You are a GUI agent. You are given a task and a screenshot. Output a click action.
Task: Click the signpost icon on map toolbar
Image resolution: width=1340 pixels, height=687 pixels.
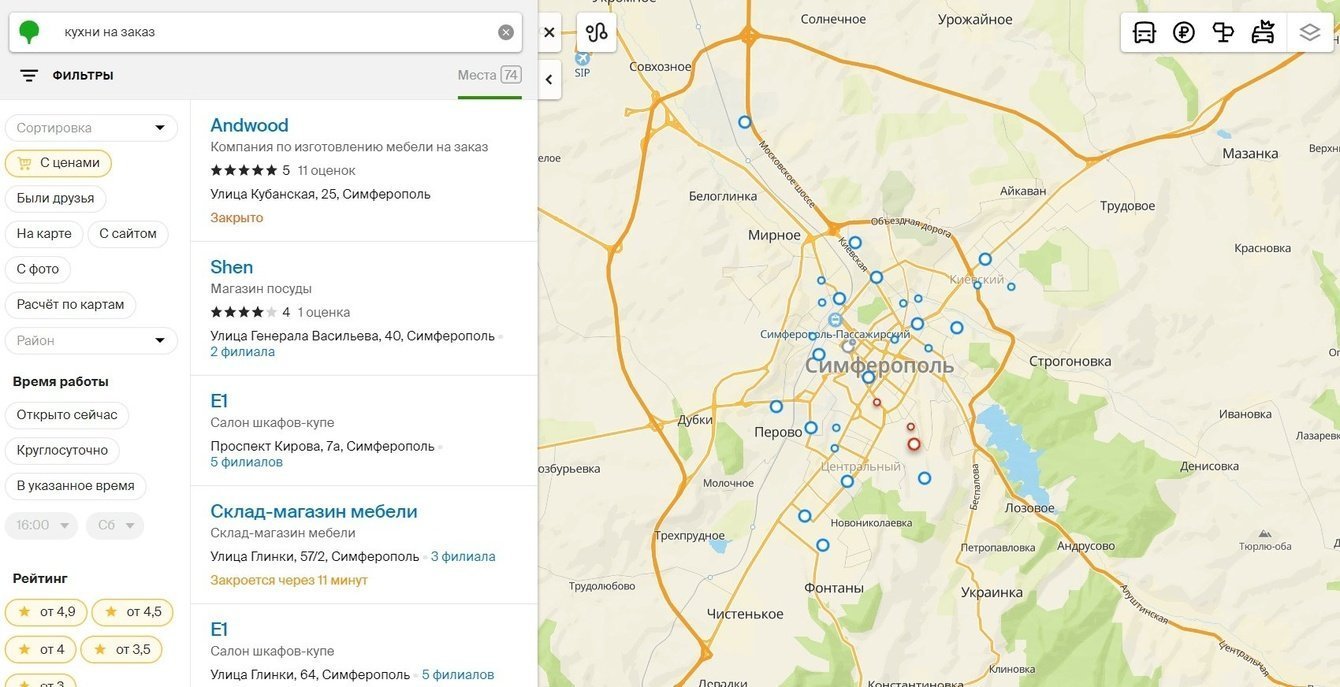[x=1223, y=32]
